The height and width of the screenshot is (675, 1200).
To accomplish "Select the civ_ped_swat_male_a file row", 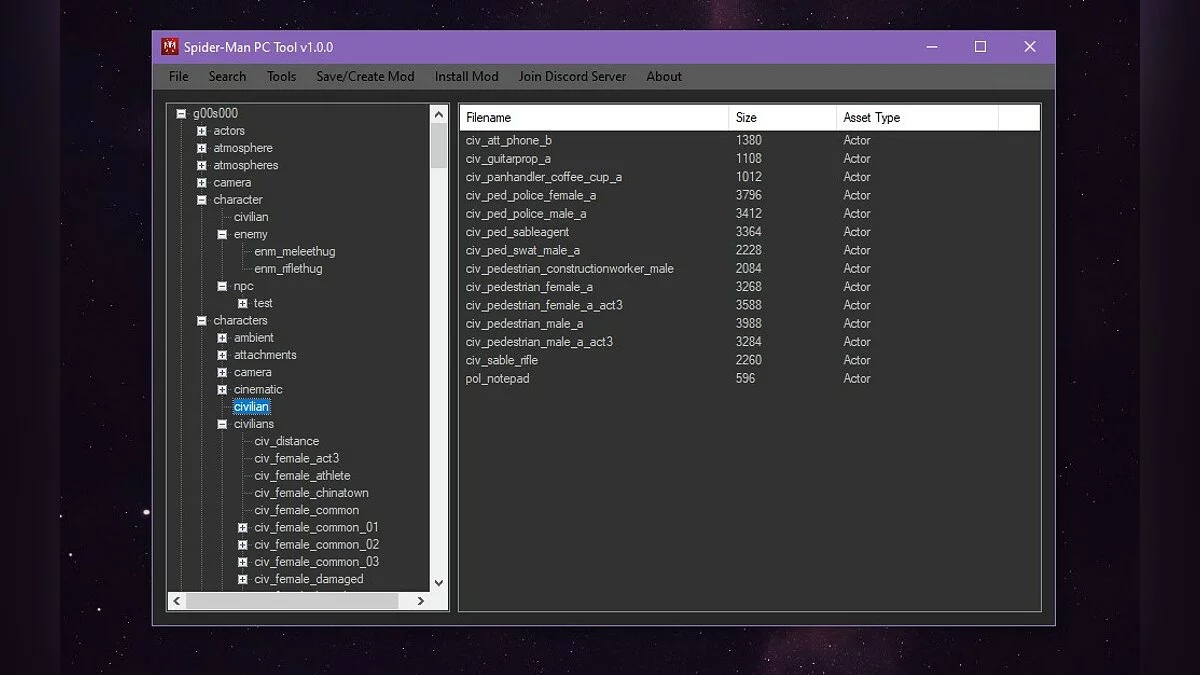I will click(x=523, y=250).
